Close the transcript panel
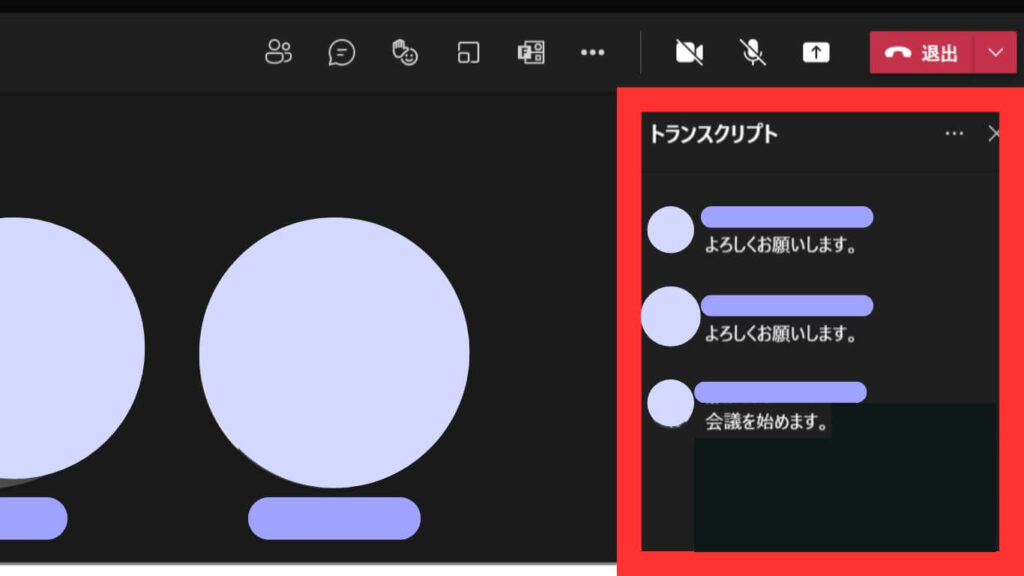 coord(994,133)
